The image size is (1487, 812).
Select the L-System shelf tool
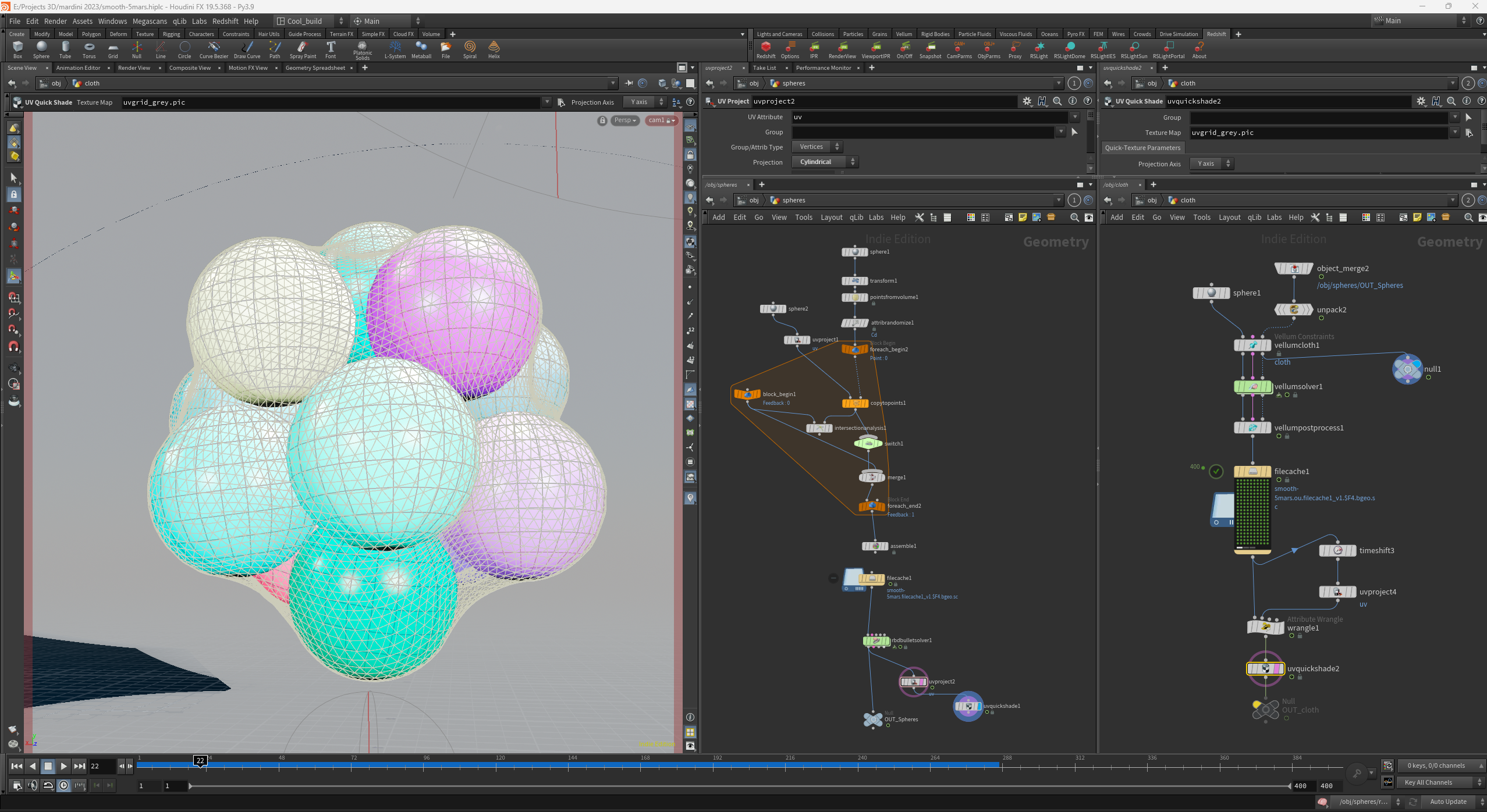pos(395,49)
